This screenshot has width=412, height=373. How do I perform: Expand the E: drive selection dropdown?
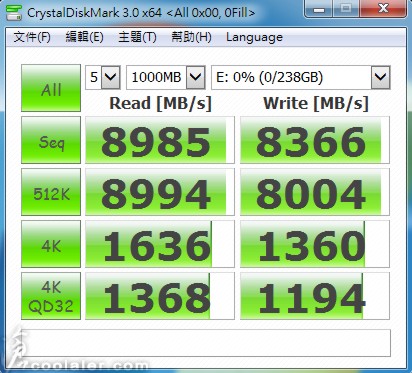tap(380, 77)
